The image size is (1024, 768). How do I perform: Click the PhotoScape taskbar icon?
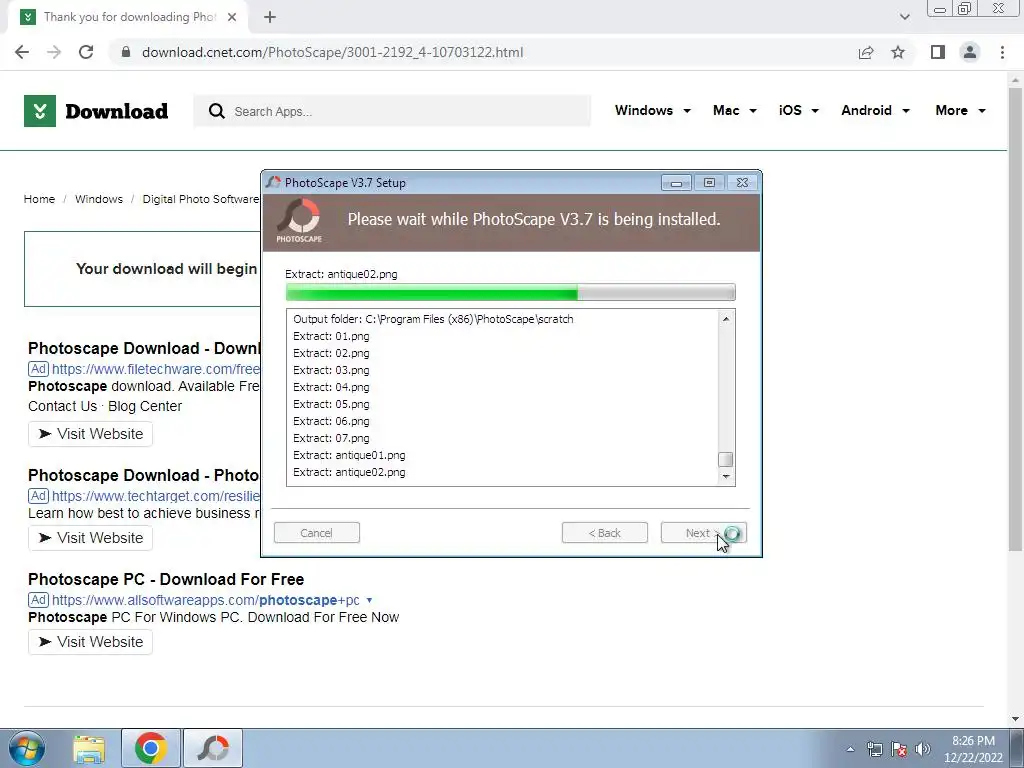[213, 748]
